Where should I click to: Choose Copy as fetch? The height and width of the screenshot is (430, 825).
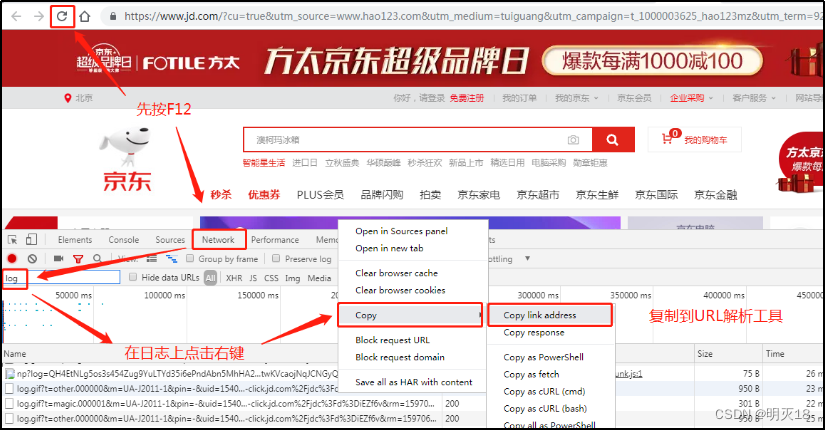[531, 375]
